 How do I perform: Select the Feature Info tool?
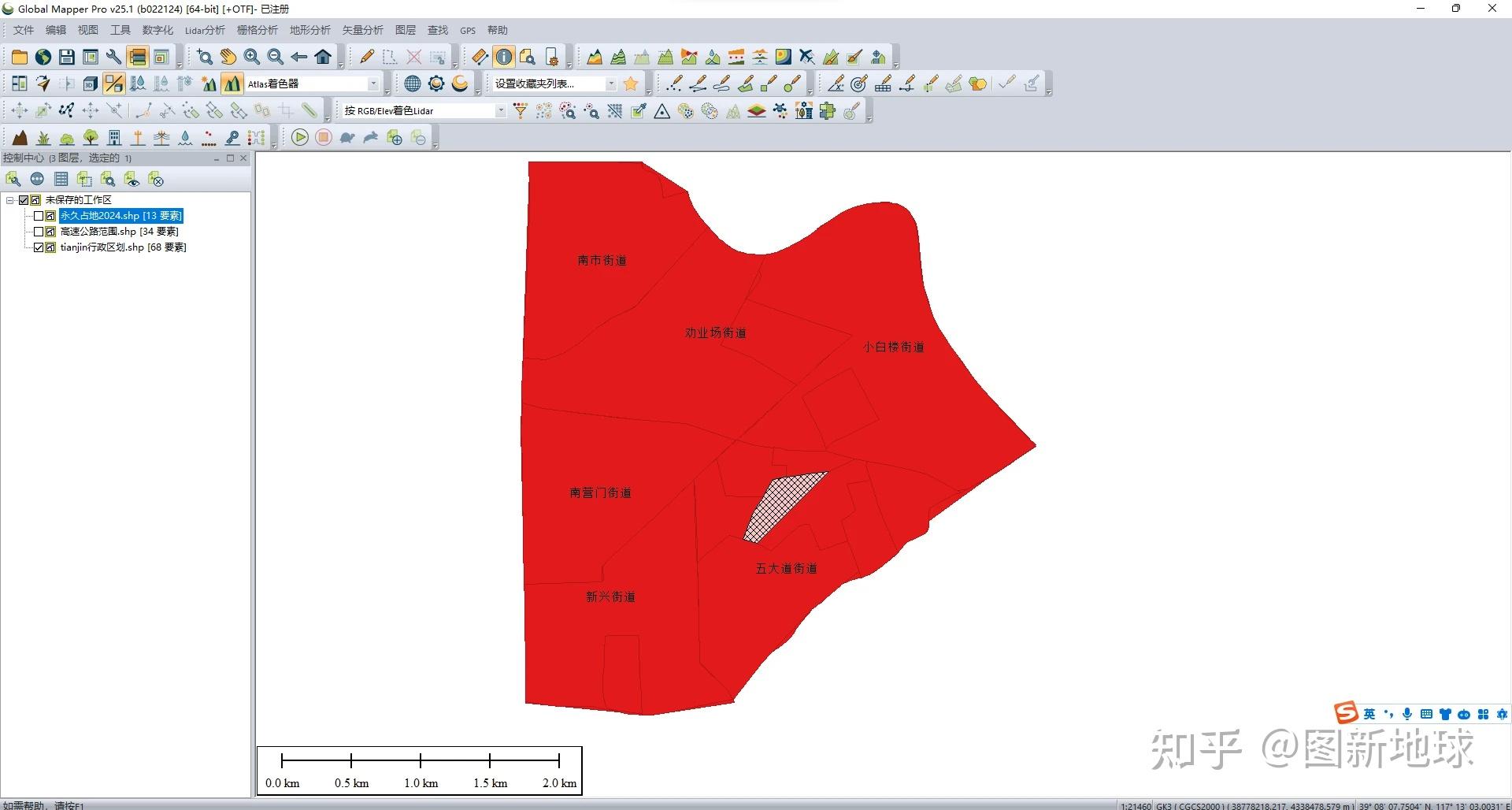pos(504,57)
